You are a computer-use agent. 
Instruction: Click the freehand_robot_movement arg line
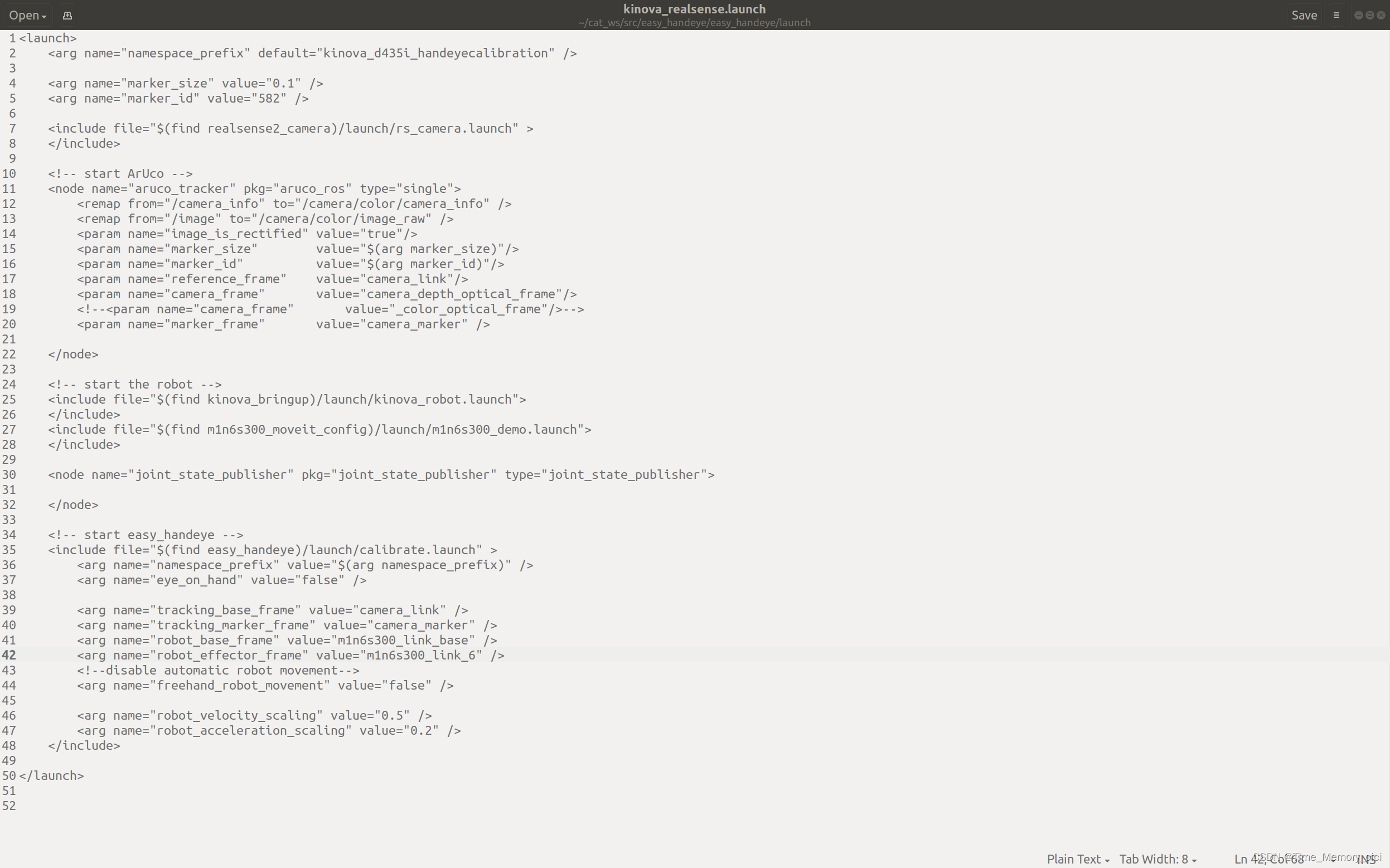(x=265, y=685)
